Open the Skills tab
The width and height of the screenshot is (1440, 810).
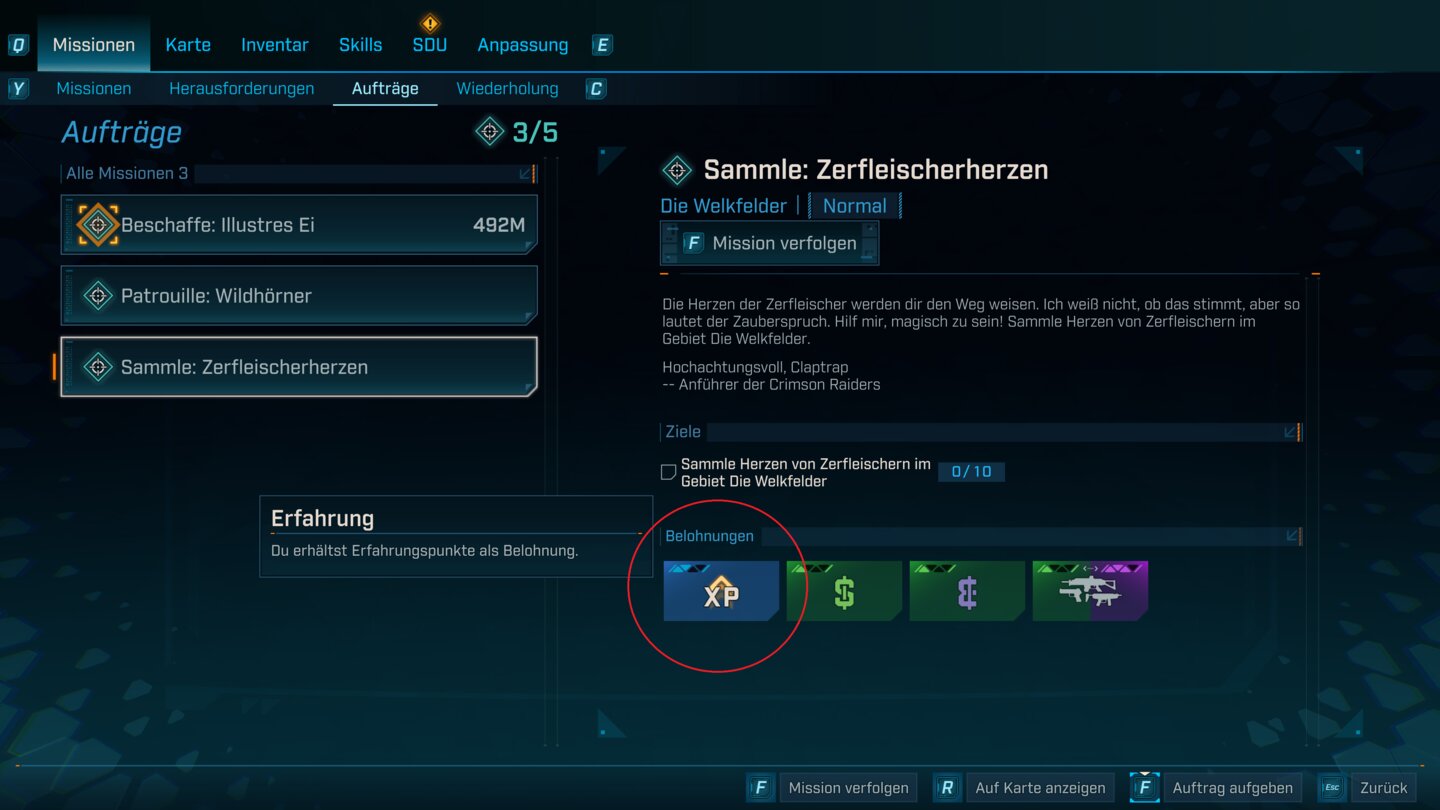pyautogui.click(x=360, y=45)
